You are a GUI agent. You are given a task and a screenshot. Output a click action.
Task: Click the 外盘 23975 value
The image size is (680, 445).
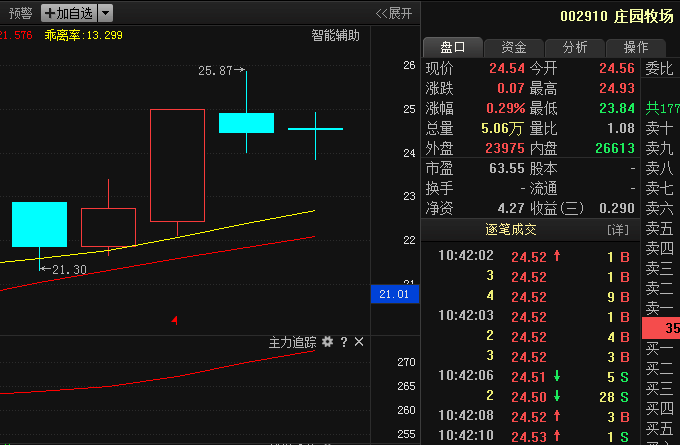point(505,148)
